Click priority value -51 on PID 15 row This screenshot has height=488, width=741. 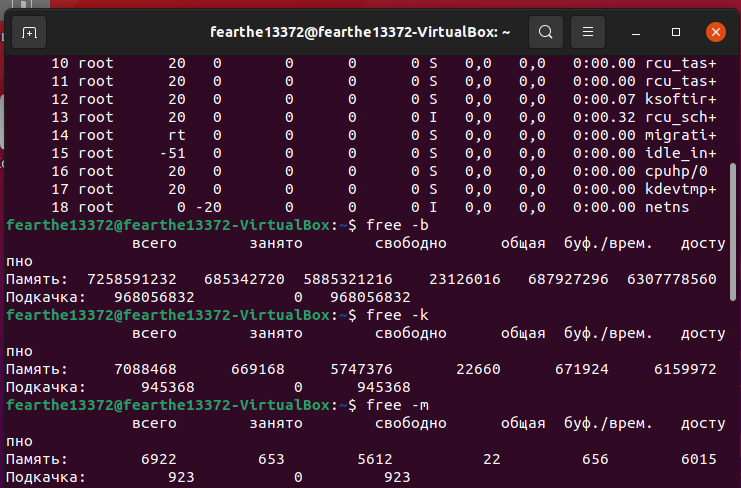[172, 153]
